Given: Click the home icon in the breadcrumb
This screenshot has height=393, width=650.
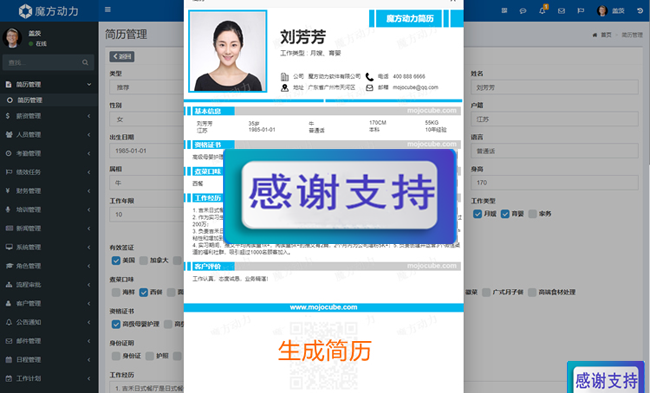Looking at the screenshot, I should pos(595,35).
